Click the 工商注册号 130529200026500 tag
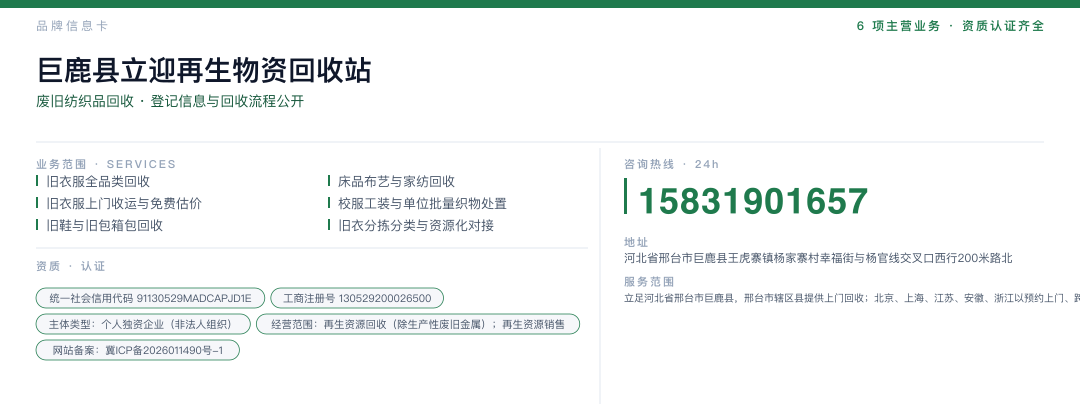Image resolution: width=1080 pixels, height=420 pixels. (x=357, y=298)
